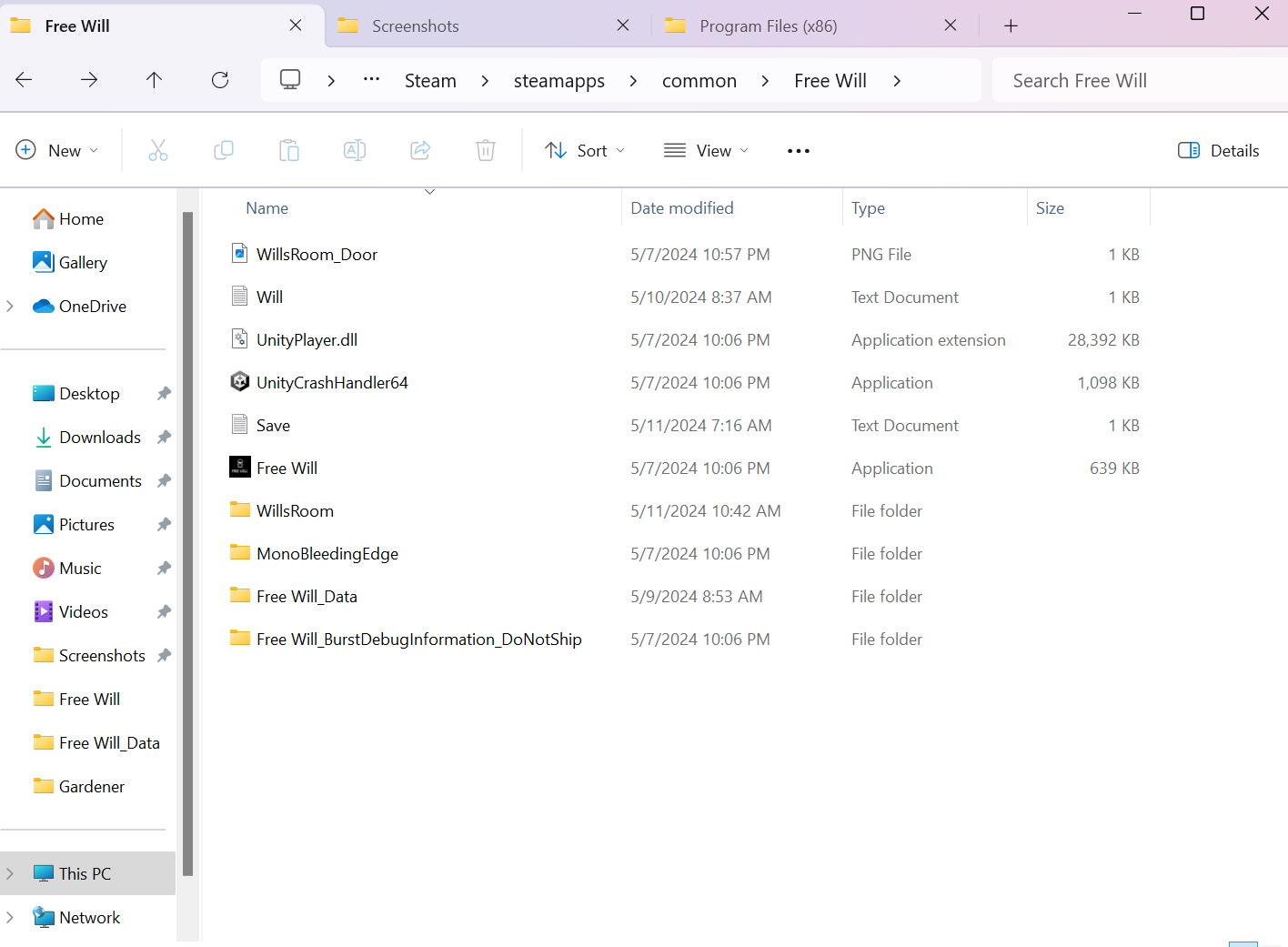The image size is (1288, 947).
Task: Select the Save text document icon
Action: [x=239, y=424]
